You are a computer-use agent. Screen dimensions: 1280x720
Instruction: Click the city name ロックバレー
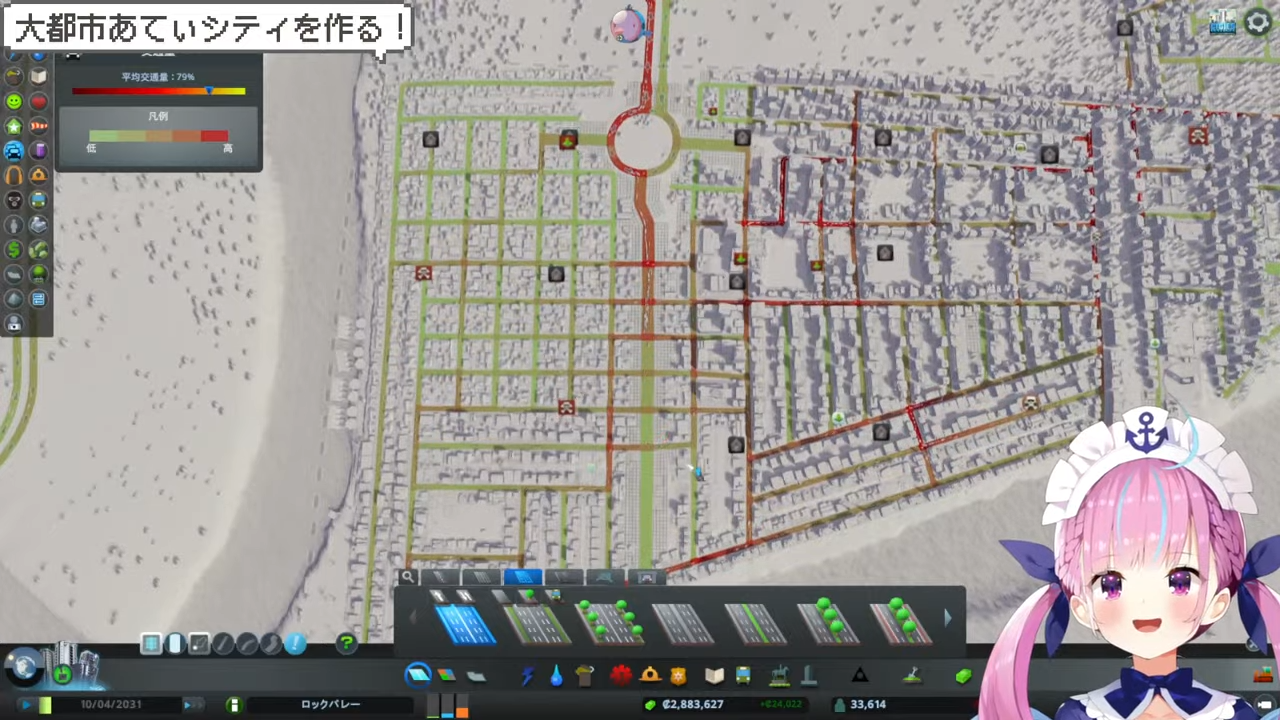pyautogui.click(x=330, y=705)
